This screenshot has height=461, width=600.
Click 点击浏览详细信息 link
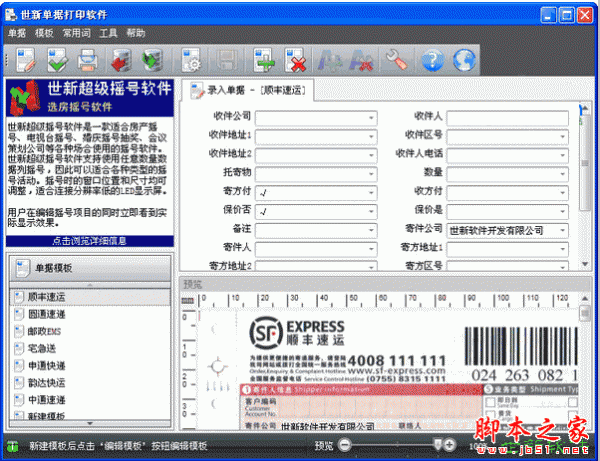click(90, 241)
